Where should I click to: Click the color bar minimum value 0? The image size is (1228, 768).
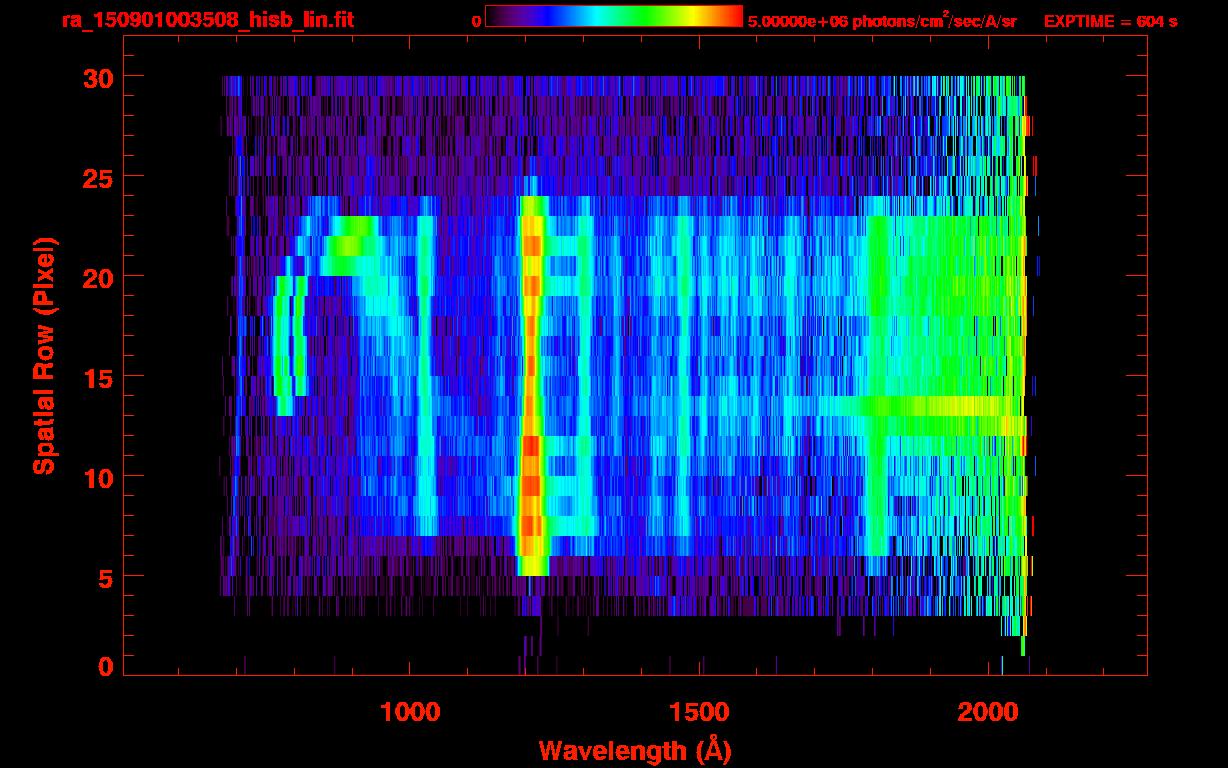(476, 21)
